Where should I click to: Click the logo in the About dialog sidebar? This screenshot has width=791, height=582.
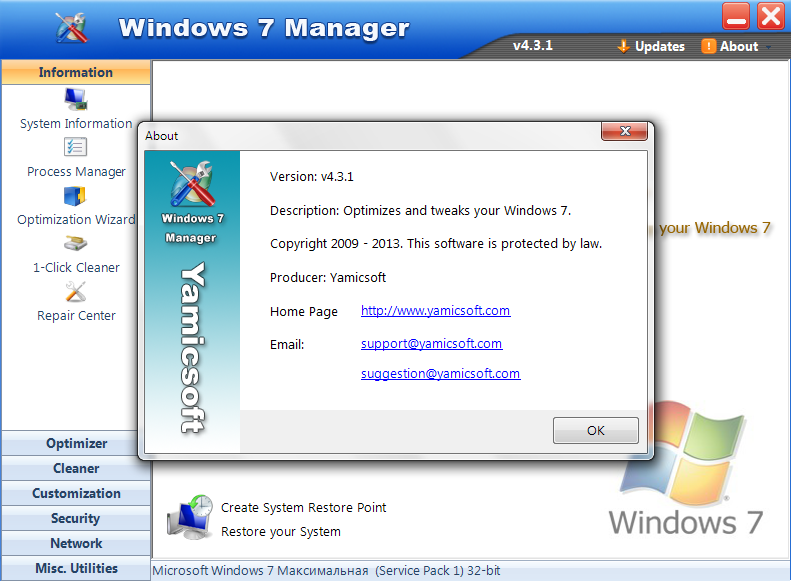[x=192, y=184]
